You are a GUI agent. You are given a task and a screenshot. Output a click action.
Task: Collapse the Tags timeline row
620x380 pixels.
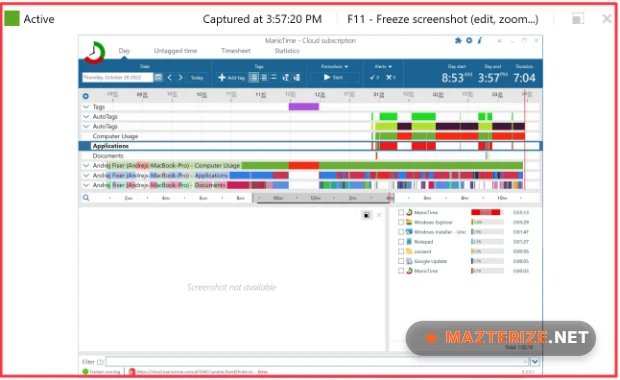[x=86, y=107]
